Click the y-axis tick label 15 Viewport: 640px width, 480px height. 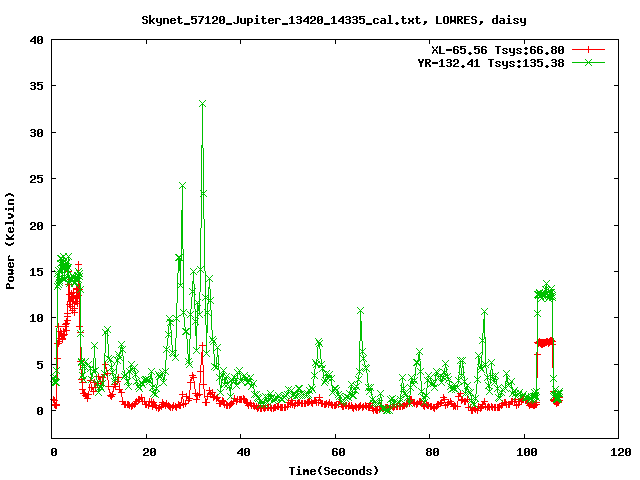36,271
